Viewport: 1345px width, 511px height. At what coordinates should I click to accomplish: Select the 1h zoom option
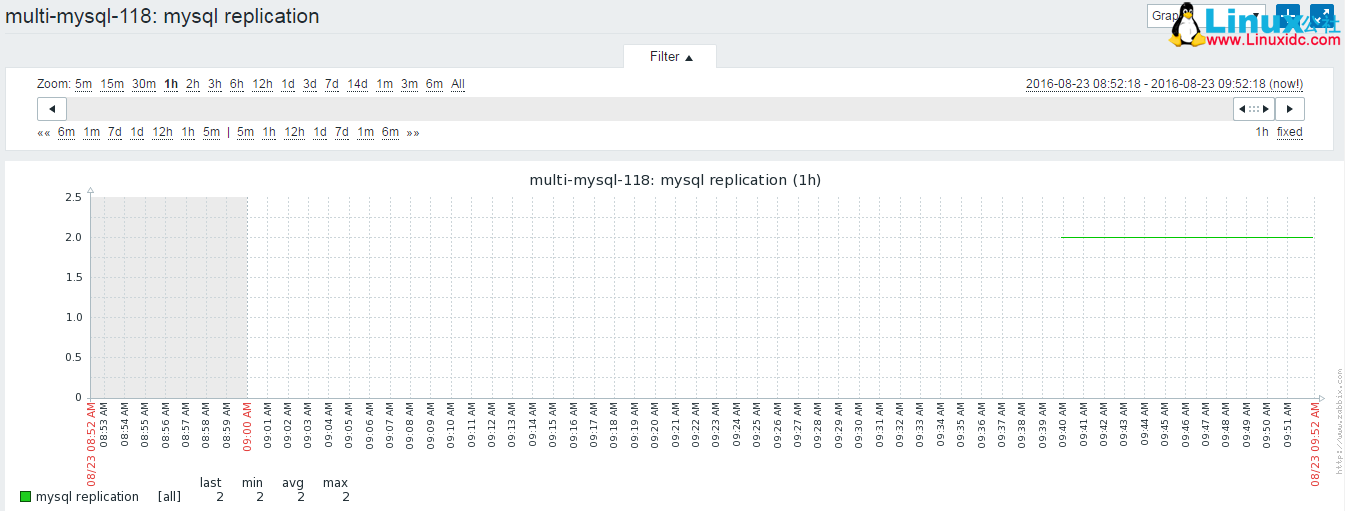[171, 84]
